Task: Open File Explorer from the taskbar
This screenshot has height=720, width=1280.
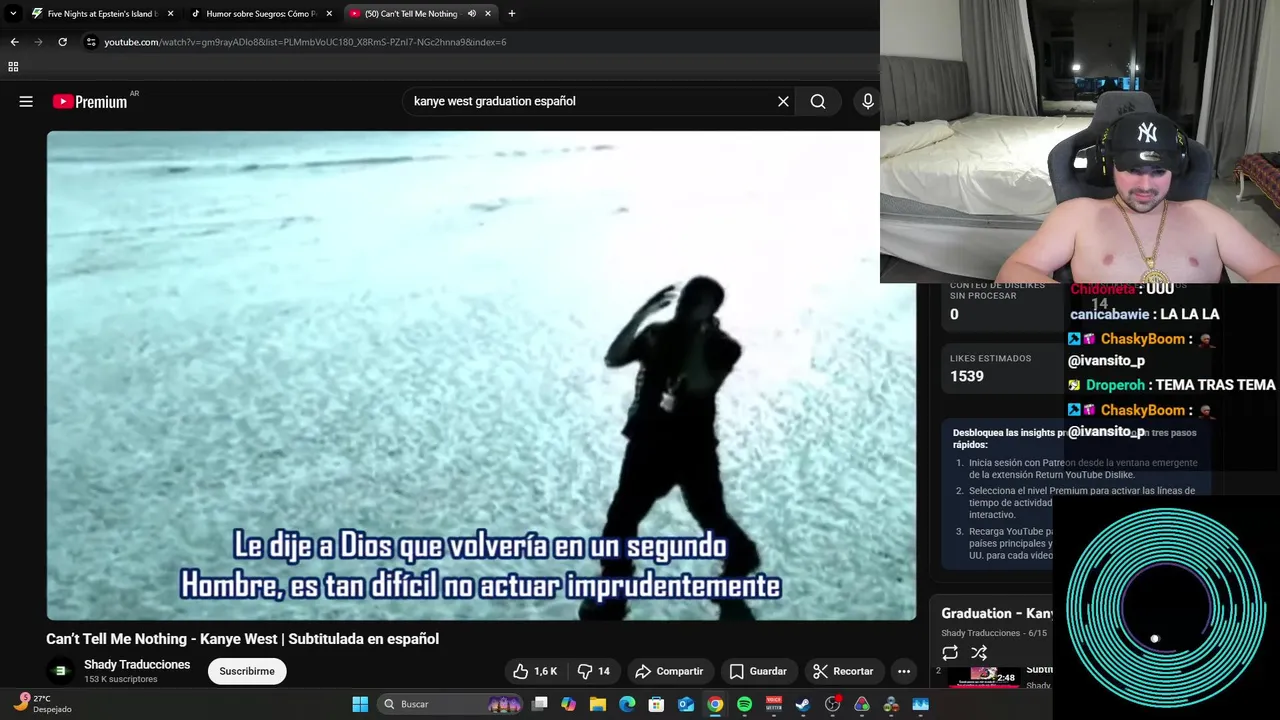Action: 598,704
